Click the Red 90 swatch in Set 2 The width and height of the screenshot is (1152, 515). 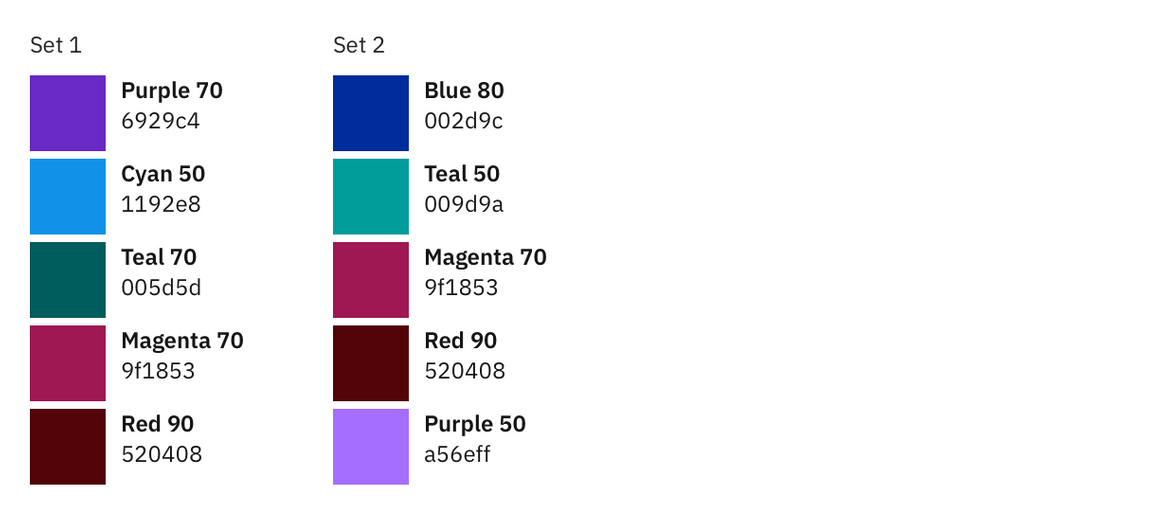pyautogui.click(x=370, y=363)
